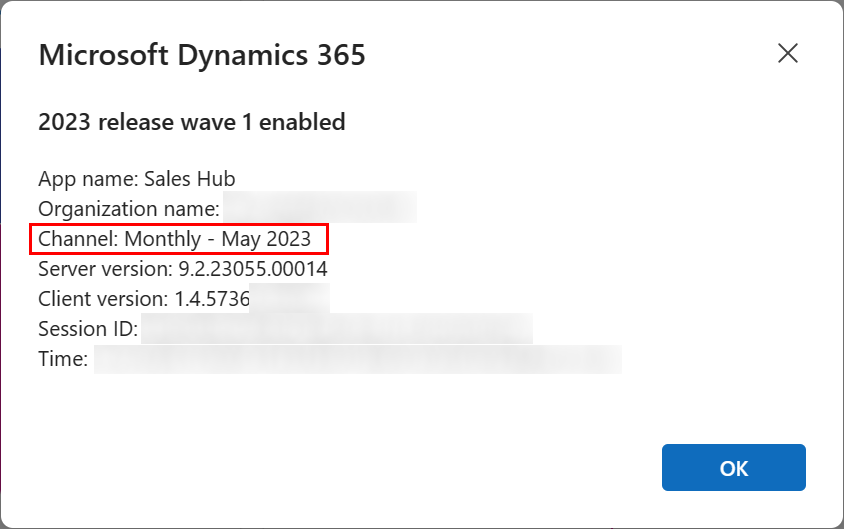844x529 pixels.
Task: Click the App name label
Action: point(88,179)
